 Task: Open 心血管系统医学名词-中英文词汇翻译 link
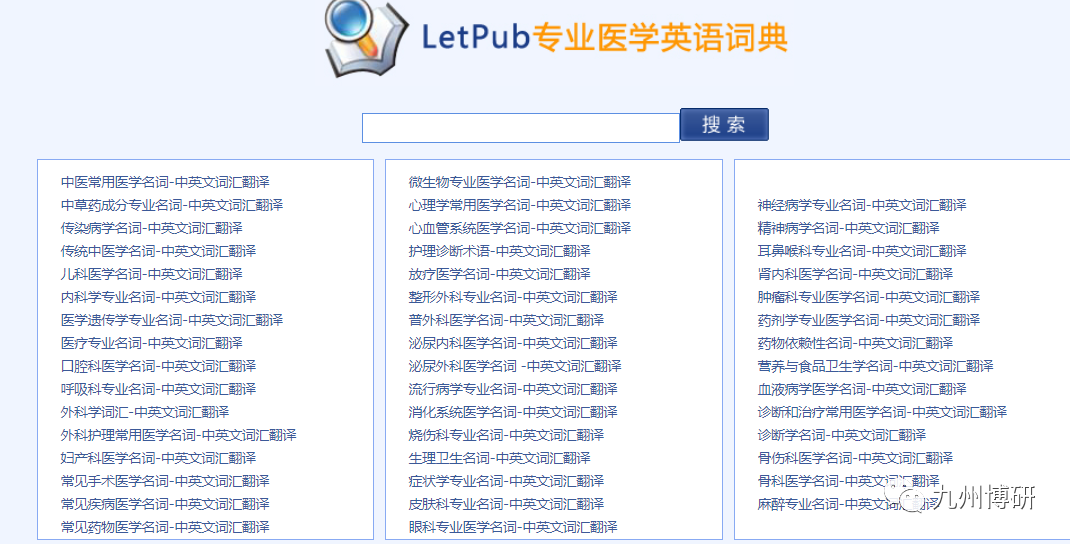coord(520,228)
